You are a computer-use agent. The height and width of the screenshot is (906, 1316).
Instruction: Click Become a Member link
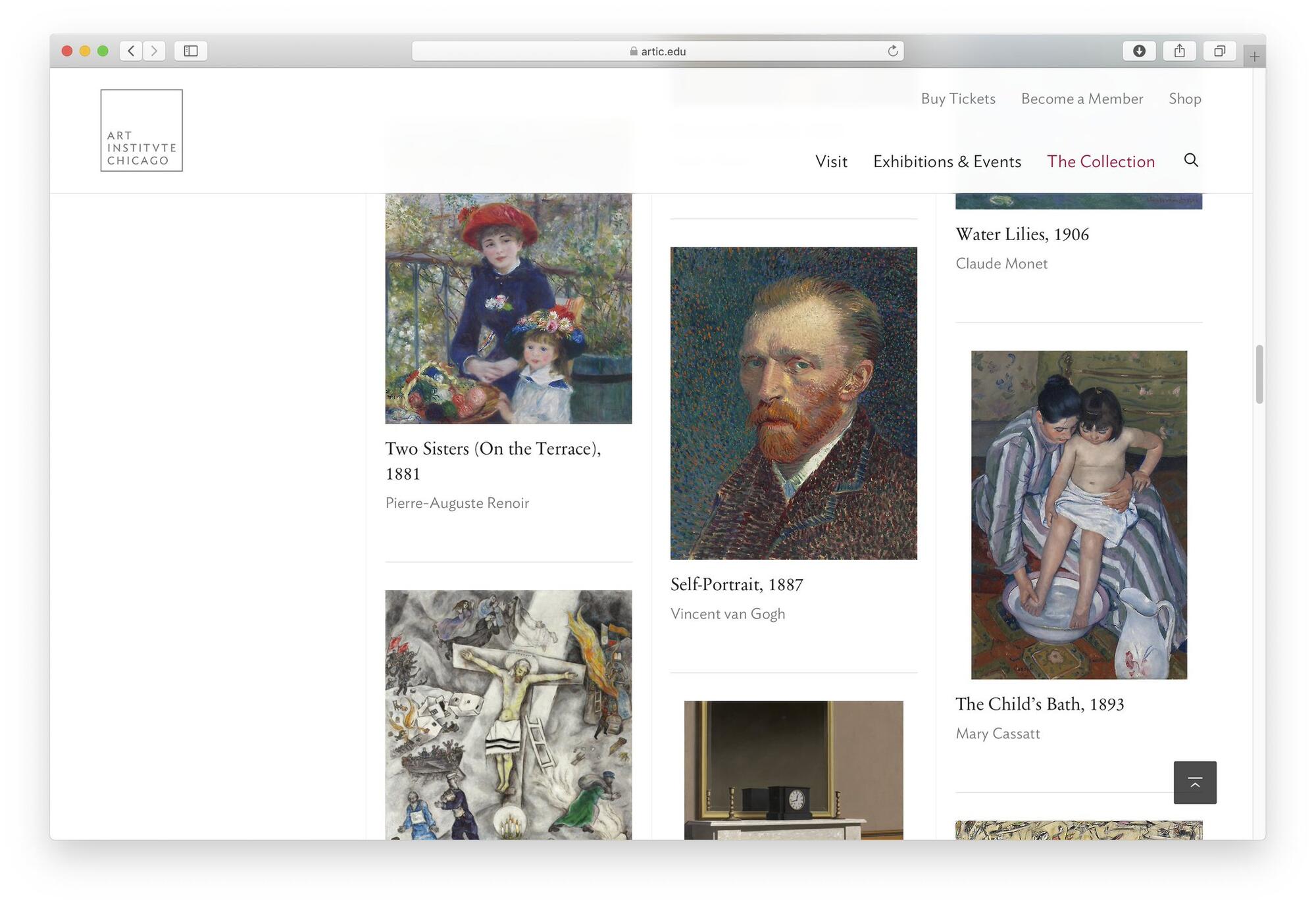click(x=1082, y=98)
